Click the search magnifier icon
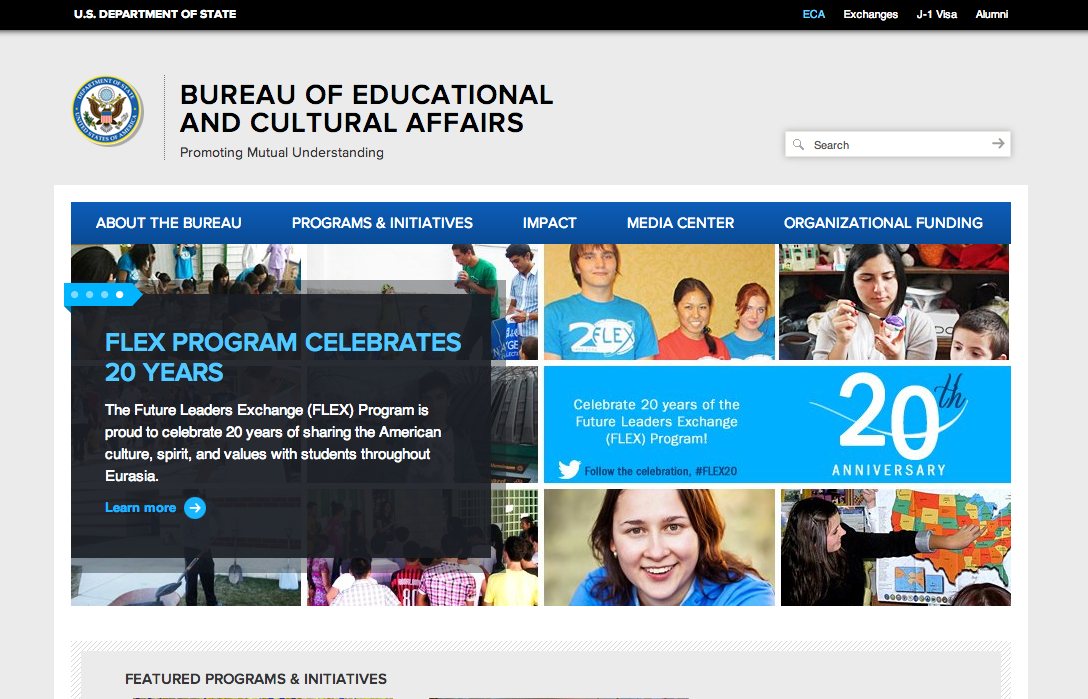 coord(799,144)
